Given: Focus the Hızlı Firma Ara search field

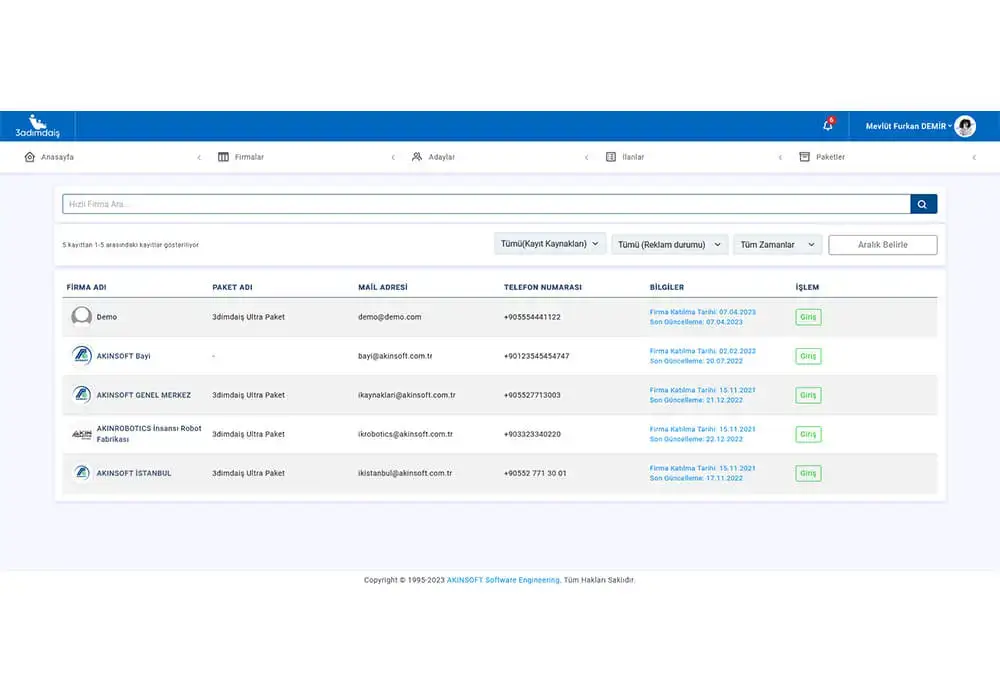Looking at the screenshot, I should point(486,204).
